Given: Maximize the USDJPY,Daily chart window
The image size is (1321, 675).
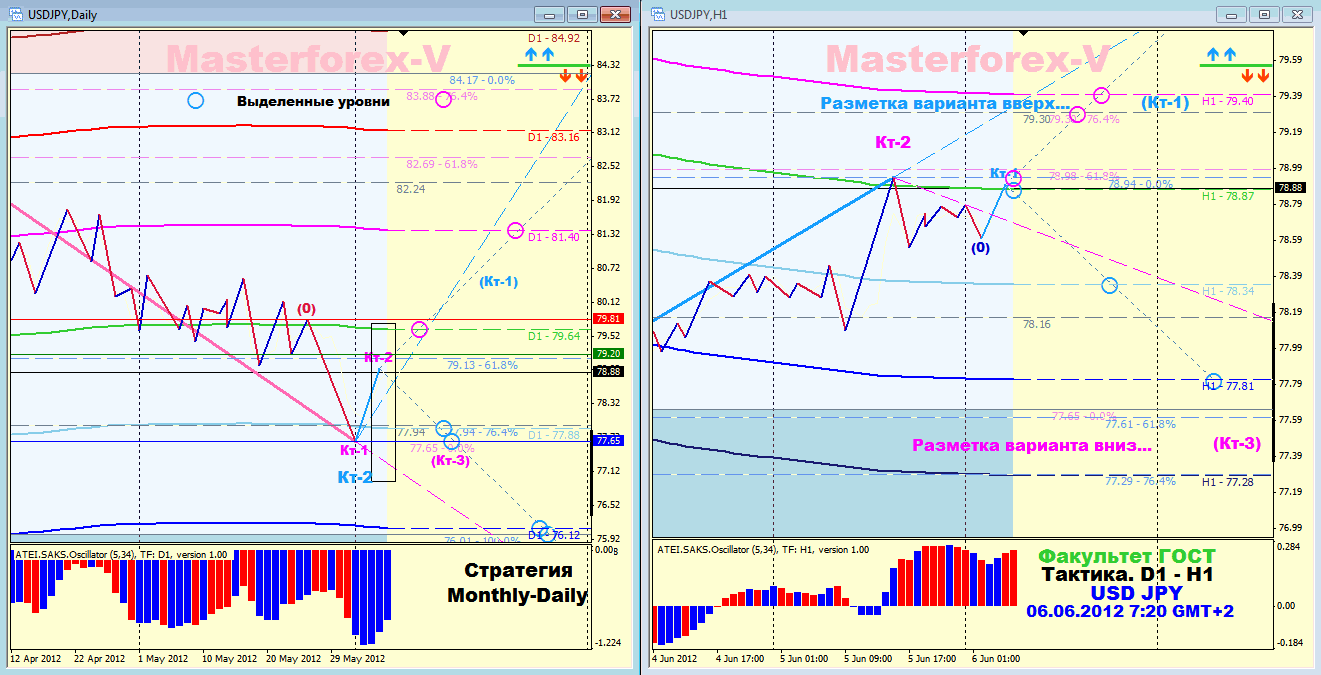Looking at the screenshot, I should 581,14.
